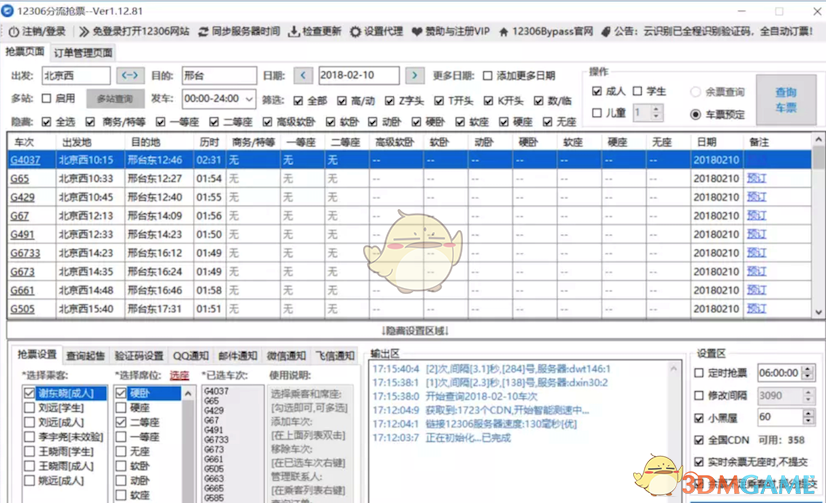
Task: Increase the 儿童 count stepper
Action: point(656,109)
